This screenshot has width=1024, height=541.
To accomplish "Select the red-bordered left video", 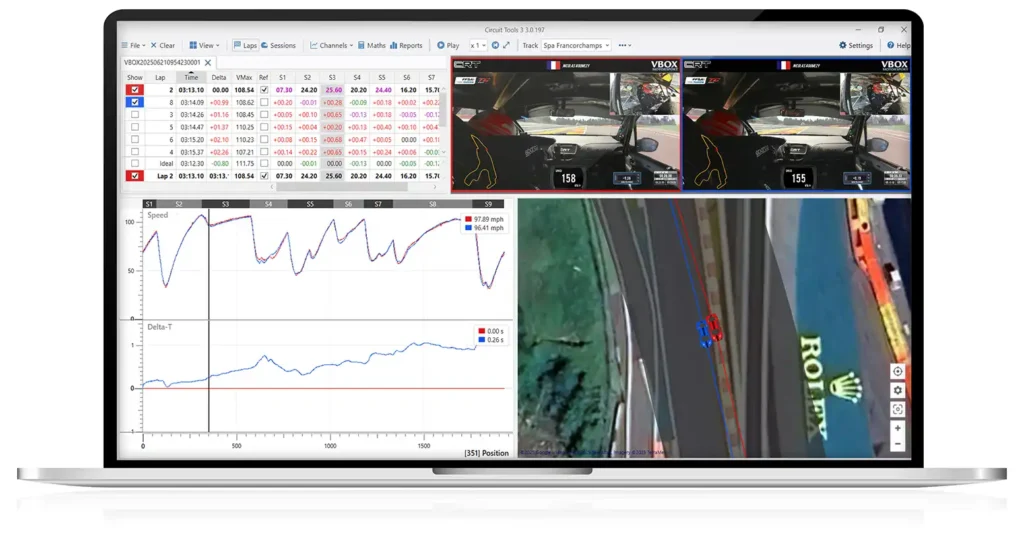I will tap(566, 124).
